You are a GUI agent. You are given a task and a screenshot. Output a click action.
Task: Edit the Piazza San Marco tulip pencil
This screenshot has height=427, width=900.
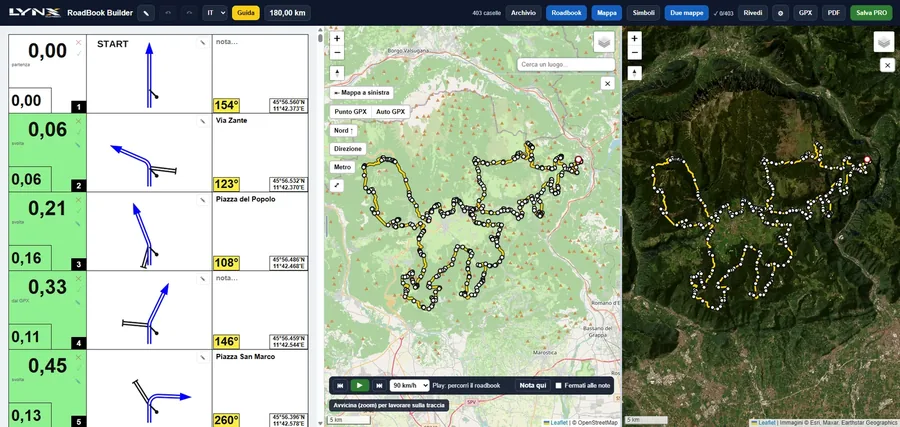coord(202,358)
